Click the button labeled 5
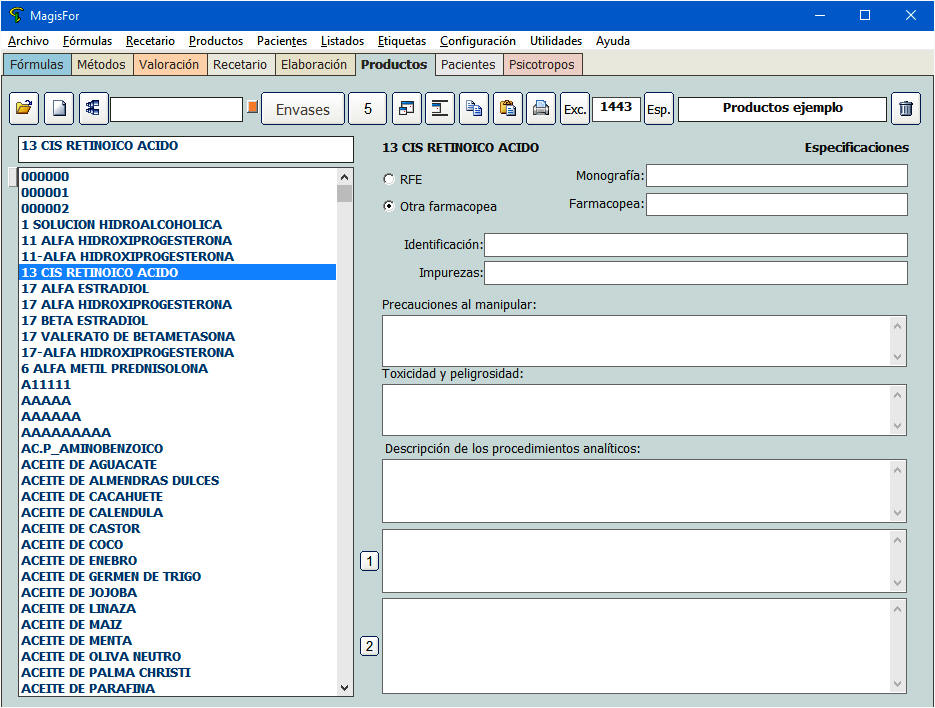The image size is (935, 708). (x=367, y=109)
